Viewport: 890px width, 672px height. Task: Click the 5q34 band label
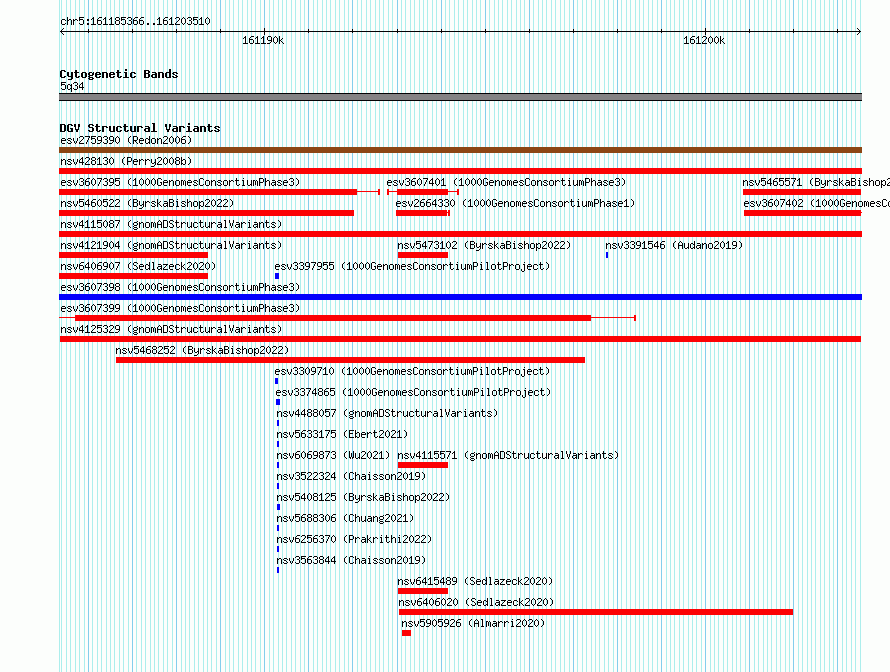tap(72, 86)
